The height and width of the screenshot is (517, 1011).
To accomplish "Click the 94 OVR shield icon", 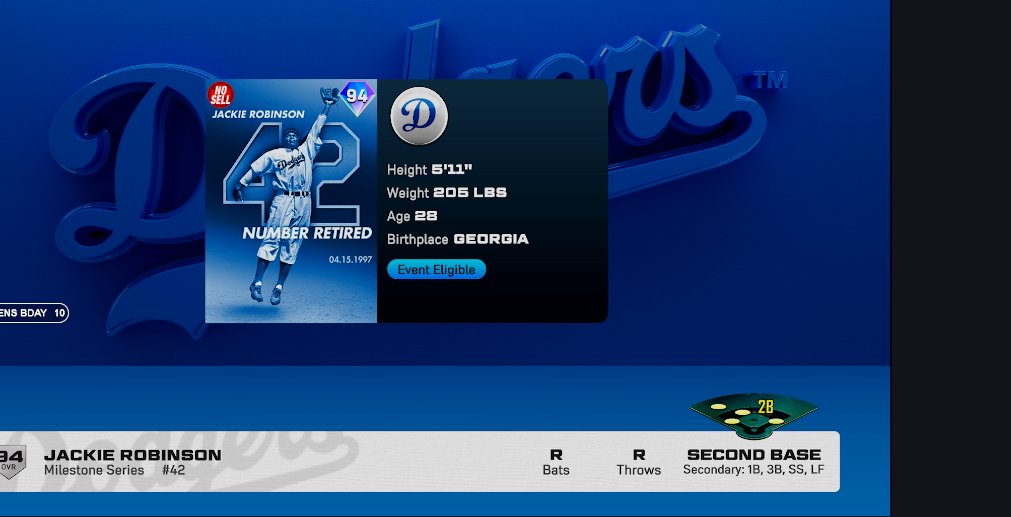I will click(11, 462).
